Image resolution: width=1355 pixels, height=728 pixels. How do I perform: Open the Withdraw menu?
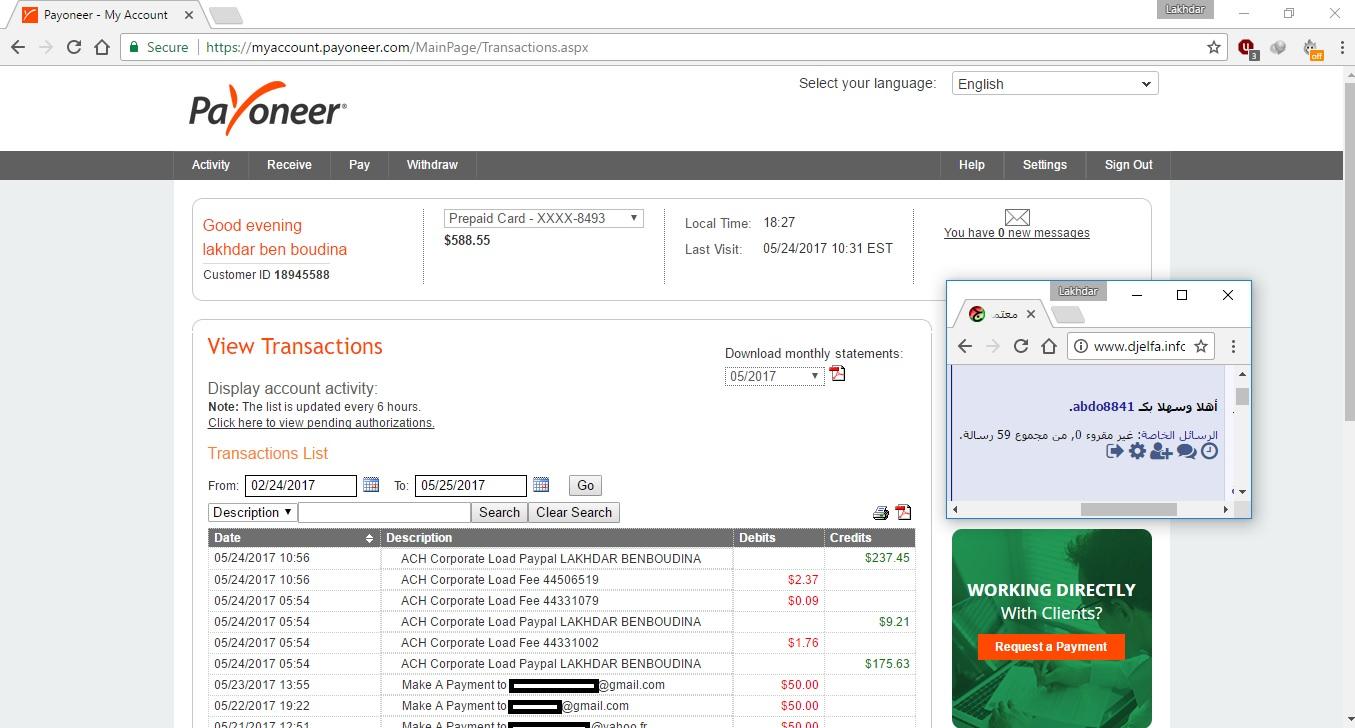(432, 165)
